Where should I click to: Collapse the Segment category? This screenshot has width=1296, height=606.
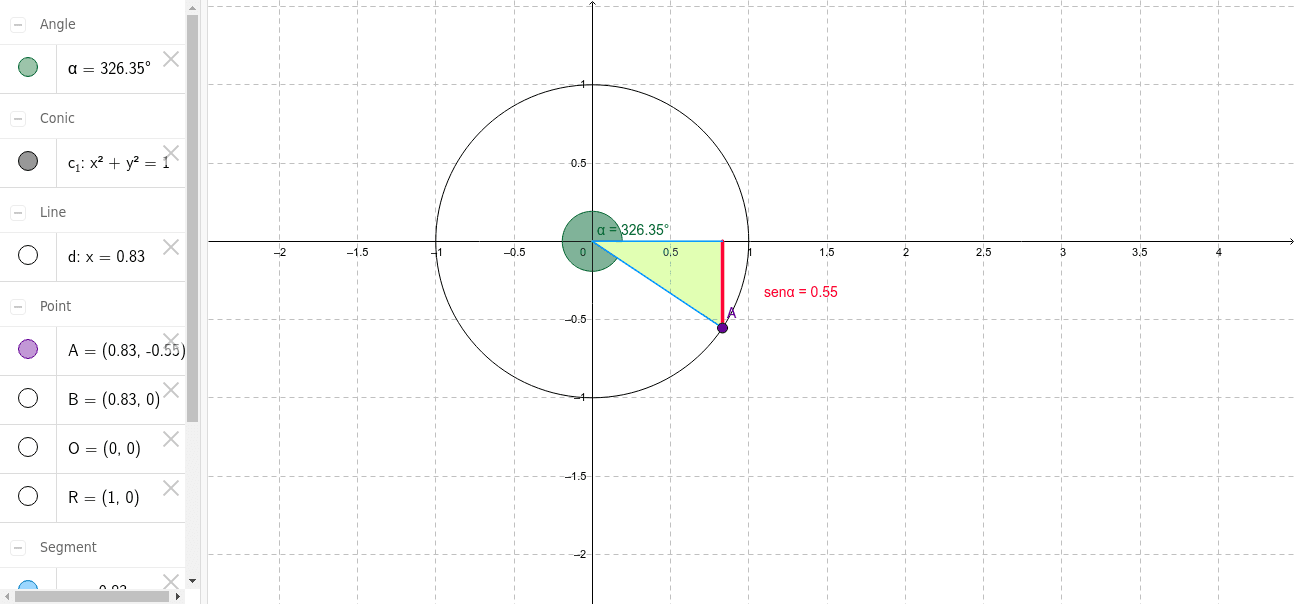pyautogui.click(x=18, y=547)
